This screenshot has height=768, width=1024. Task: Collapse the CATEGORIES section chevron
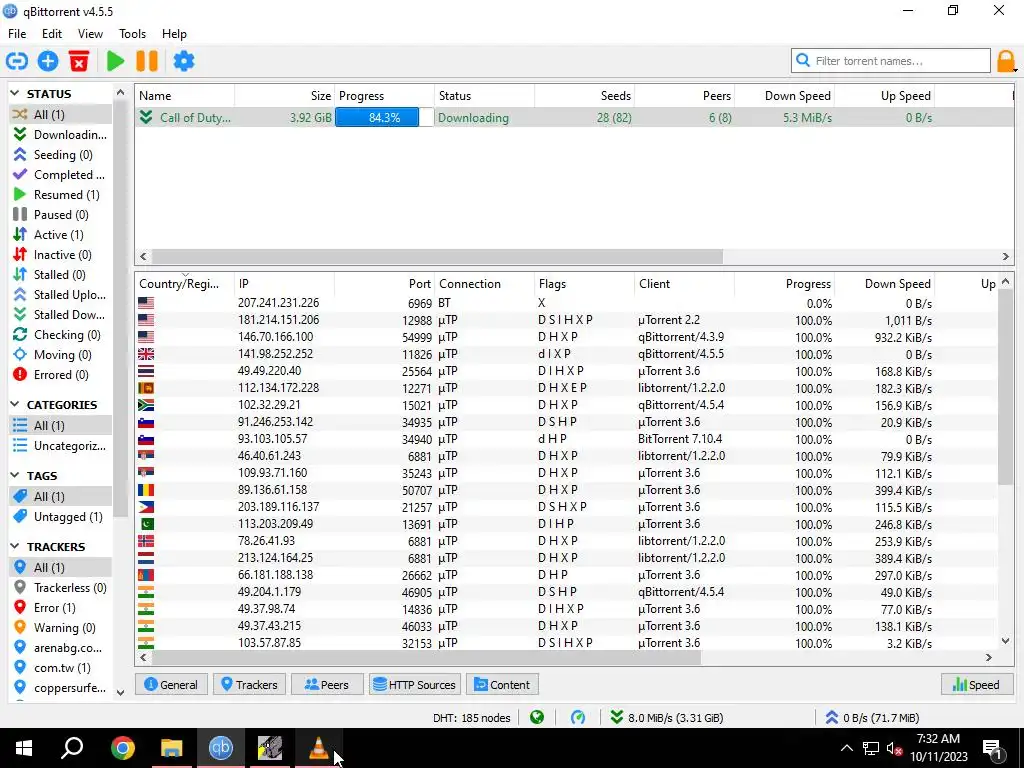(x=15, y=405)
